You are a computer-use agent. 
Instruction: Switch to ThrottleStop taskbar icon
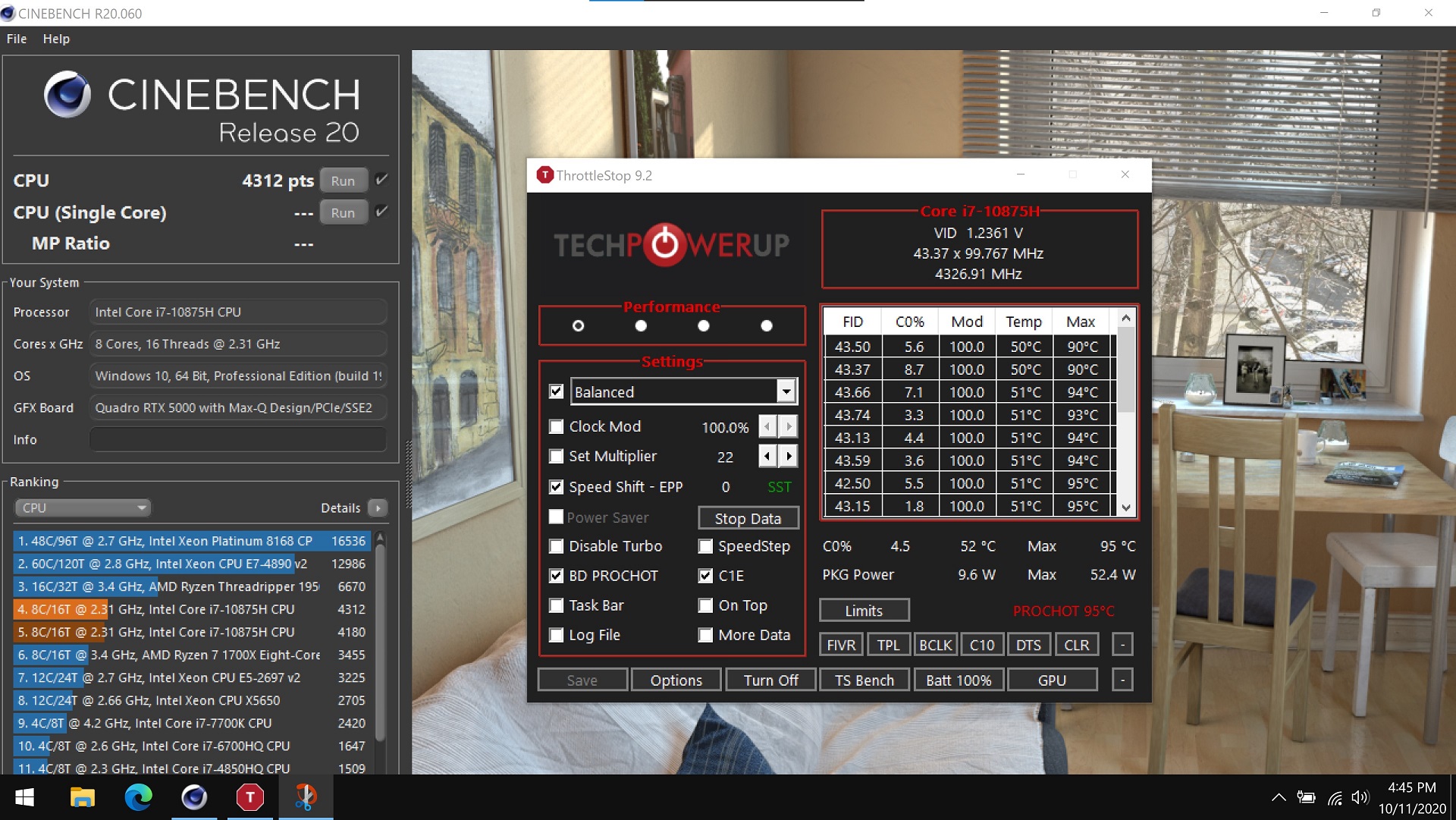coord(249,797)
